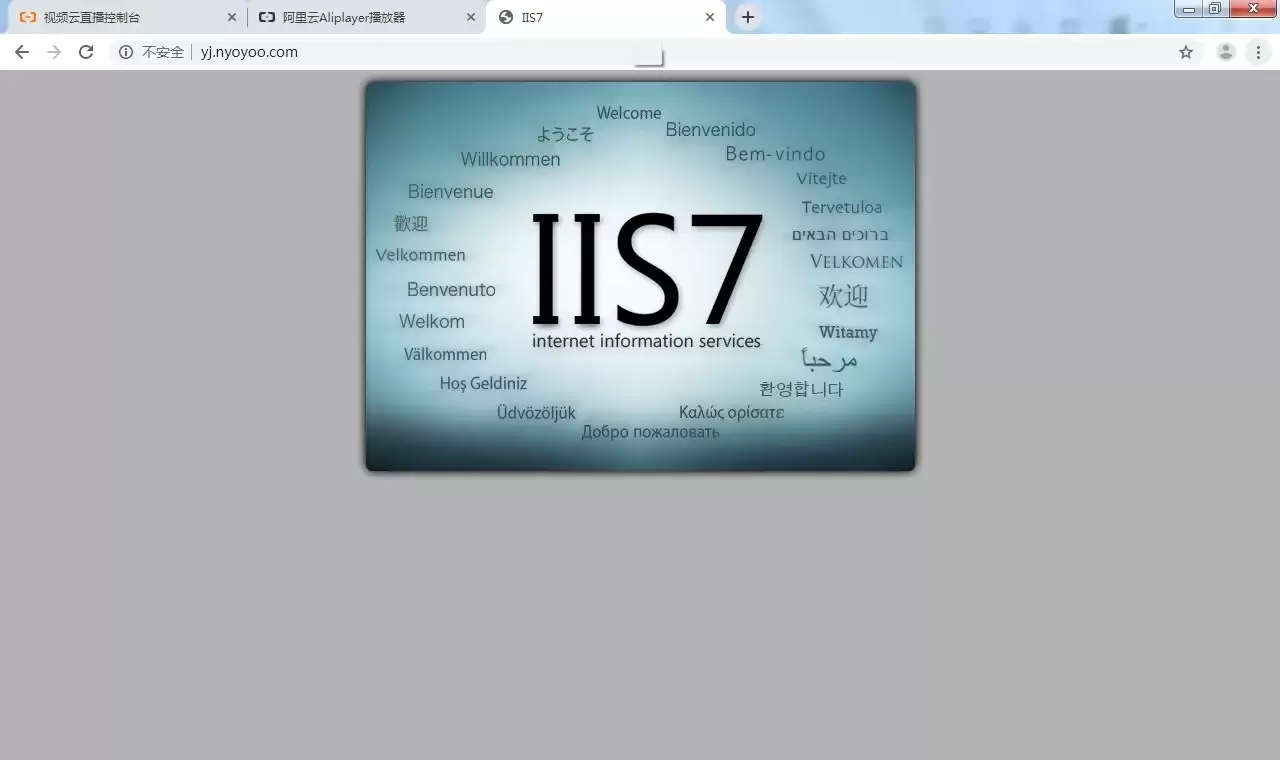Restore down the browser window

[1215, 9]
